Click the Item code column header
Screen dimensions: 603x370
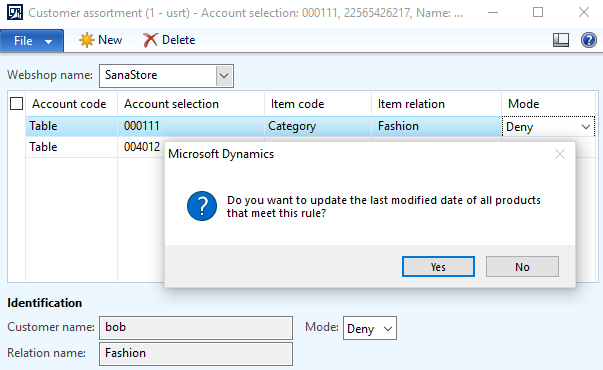[318, 104]
